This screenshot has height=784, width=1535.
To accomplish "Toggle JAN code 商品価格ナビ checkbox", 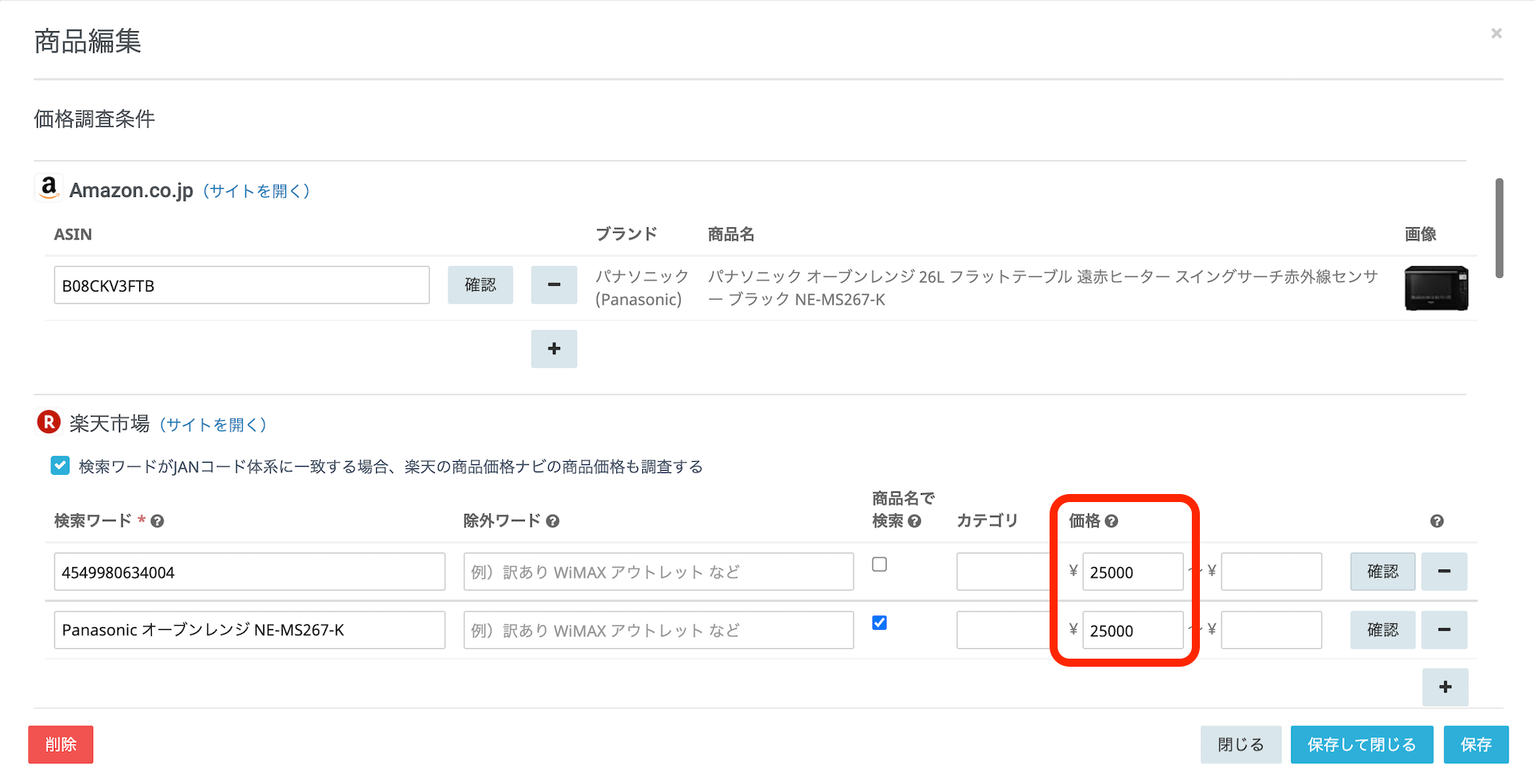I will (60, 466).
